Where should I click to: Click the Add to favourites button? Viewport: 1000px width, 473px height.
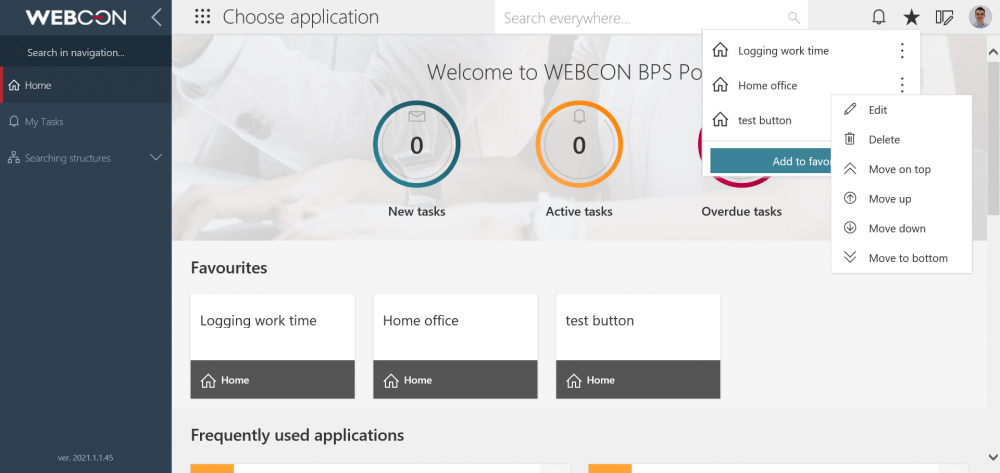(771, 161)
